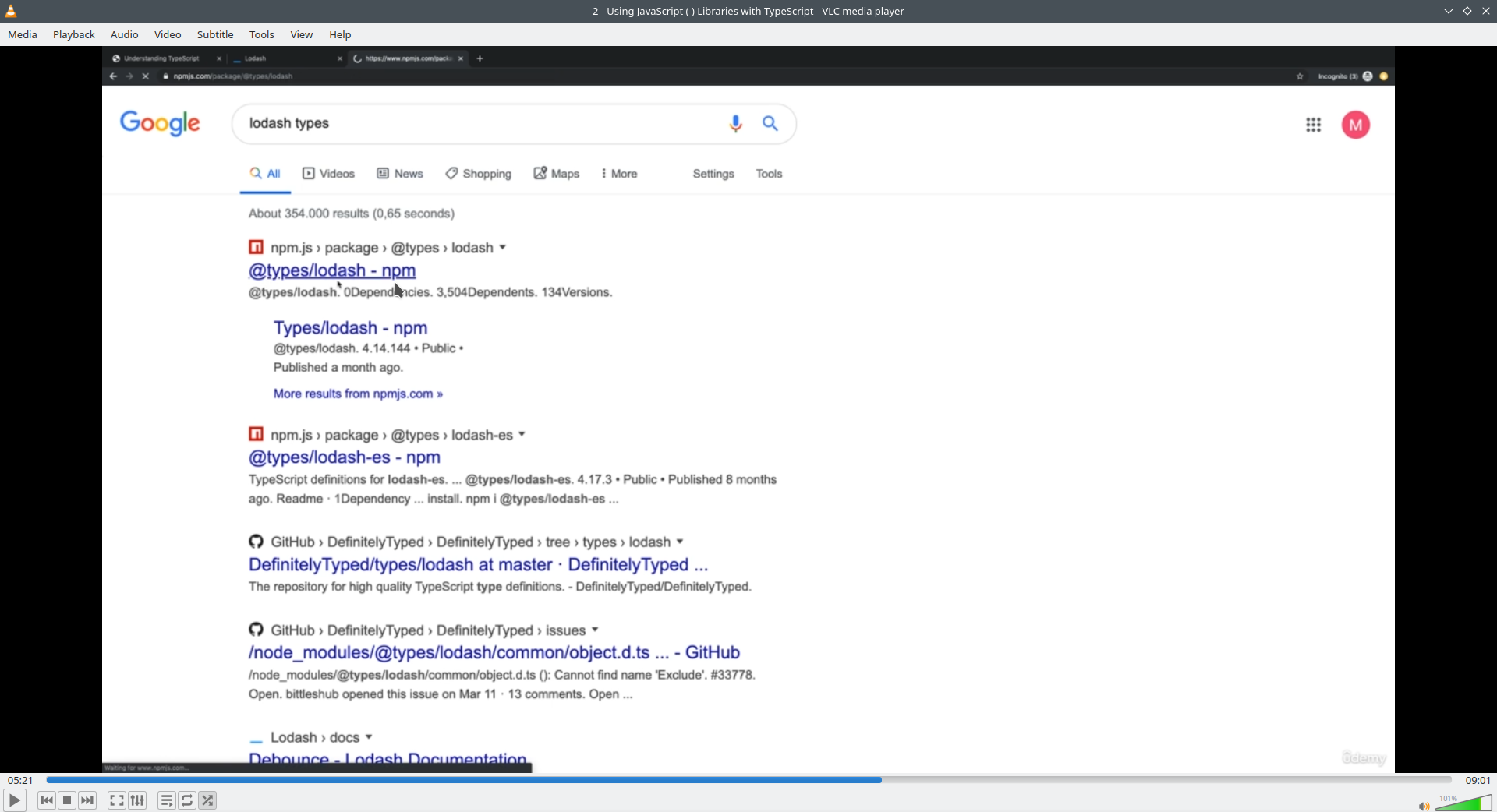Expand the 'More' search categories menu
Viewport: 1497px width, 812px height.
(x=619, y=174)
